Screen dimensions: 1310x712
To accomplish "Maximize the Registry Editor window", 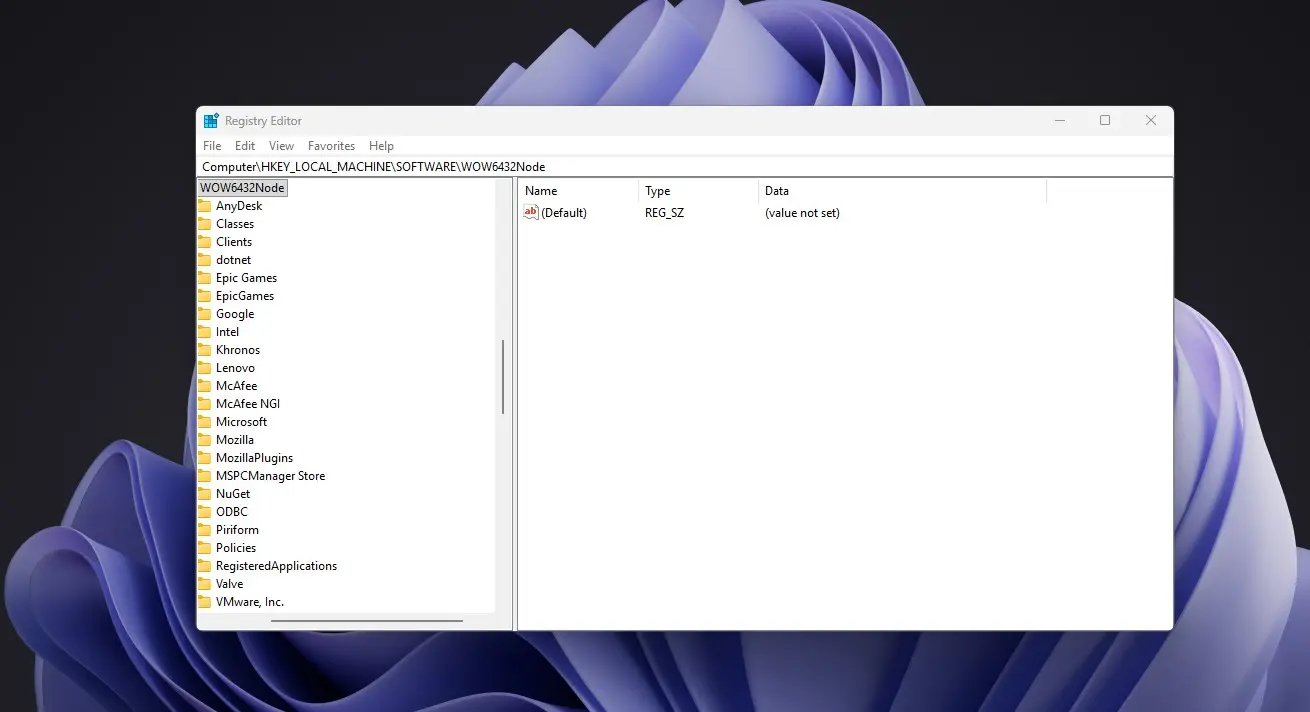I will [1105, 121].
